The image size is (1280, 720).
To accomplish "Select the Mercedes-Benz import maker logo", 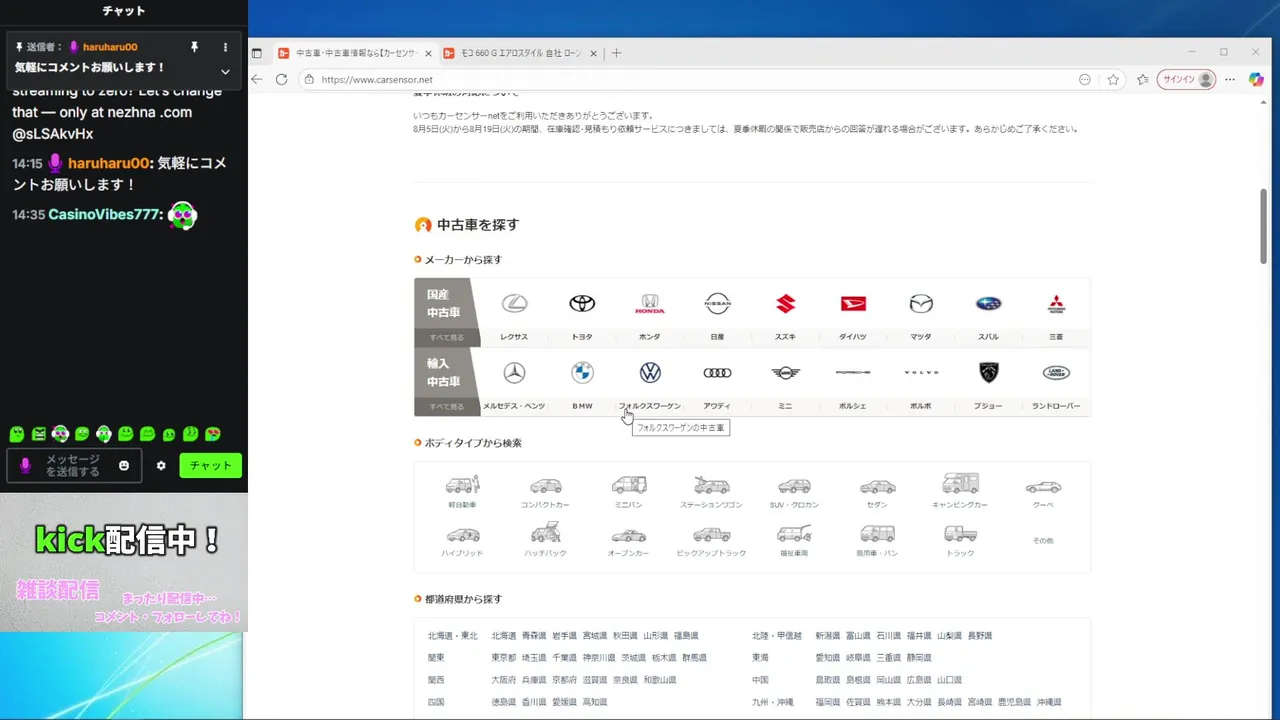I will [x=514, y=373].
